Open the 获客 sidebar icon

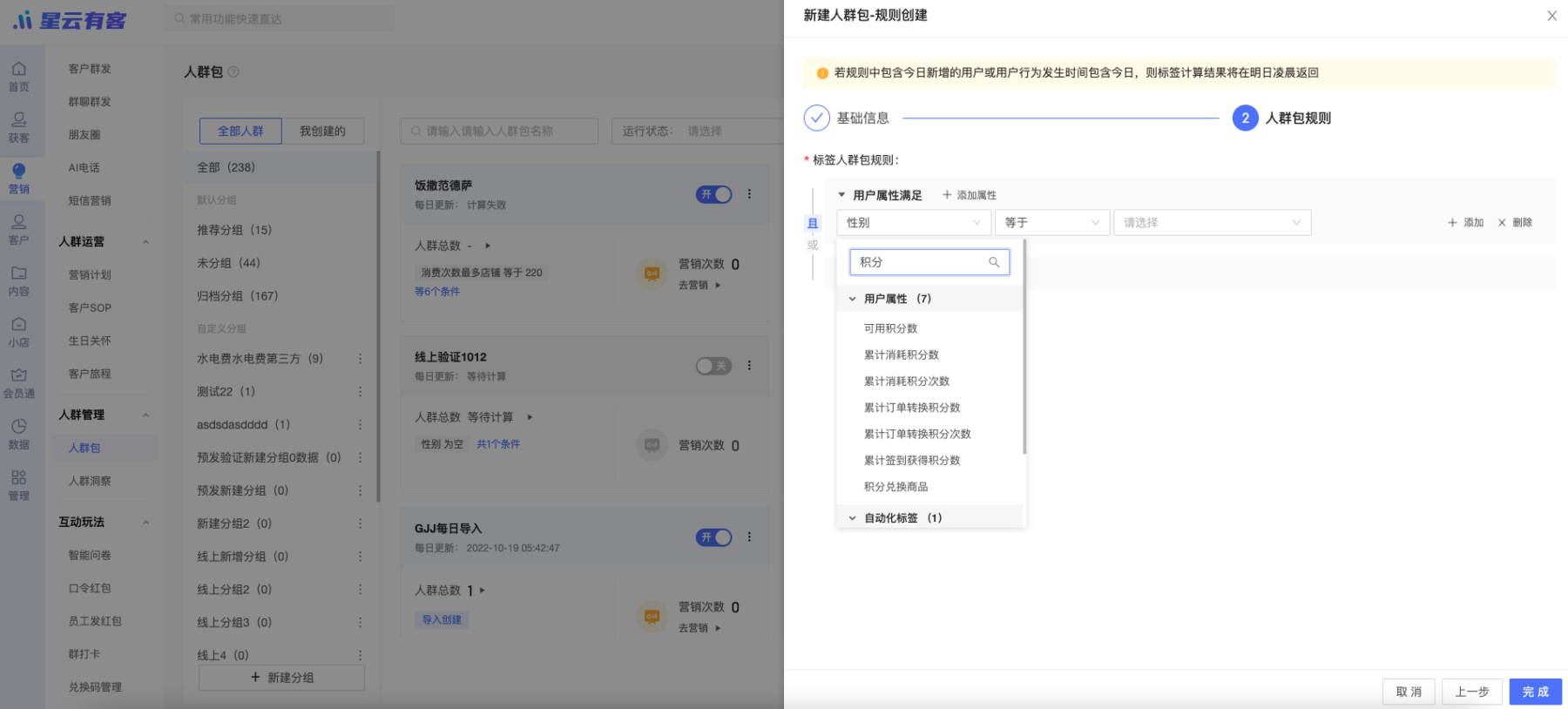click(19, 127)
